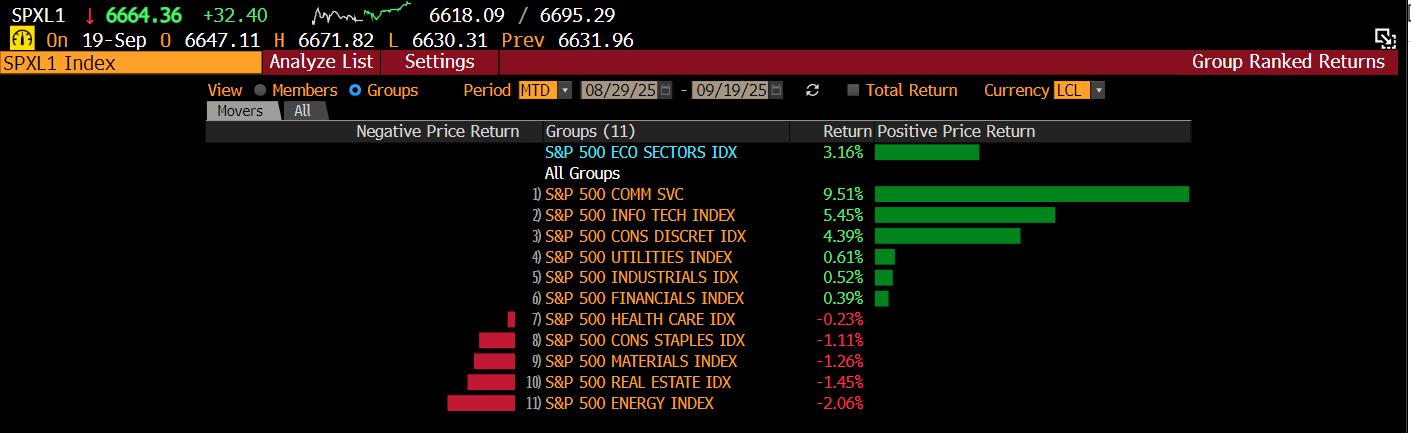This screenshot has height=433, width=1411.
Task: Click the green bar for INFO TECH INDEX
Action: pyautogui.click(x=965, y=215)
